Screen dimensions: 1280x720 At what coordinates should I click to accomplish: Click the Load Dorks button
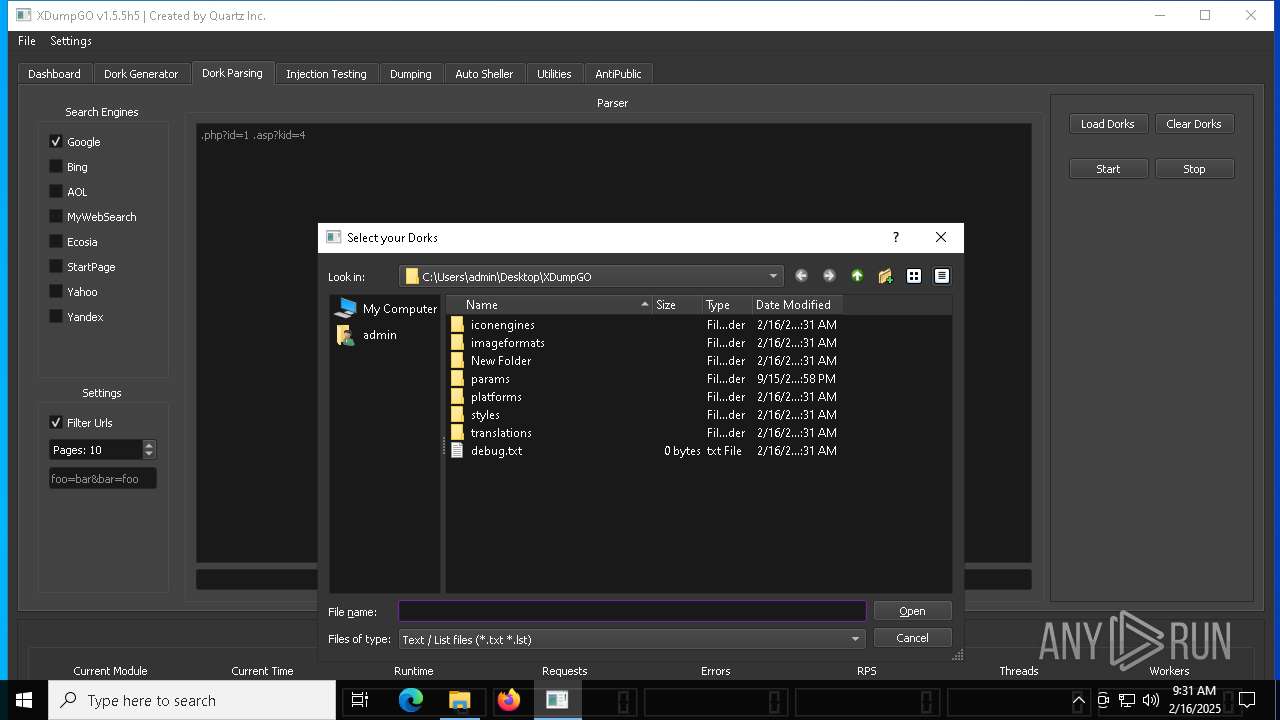(1108, 124)
